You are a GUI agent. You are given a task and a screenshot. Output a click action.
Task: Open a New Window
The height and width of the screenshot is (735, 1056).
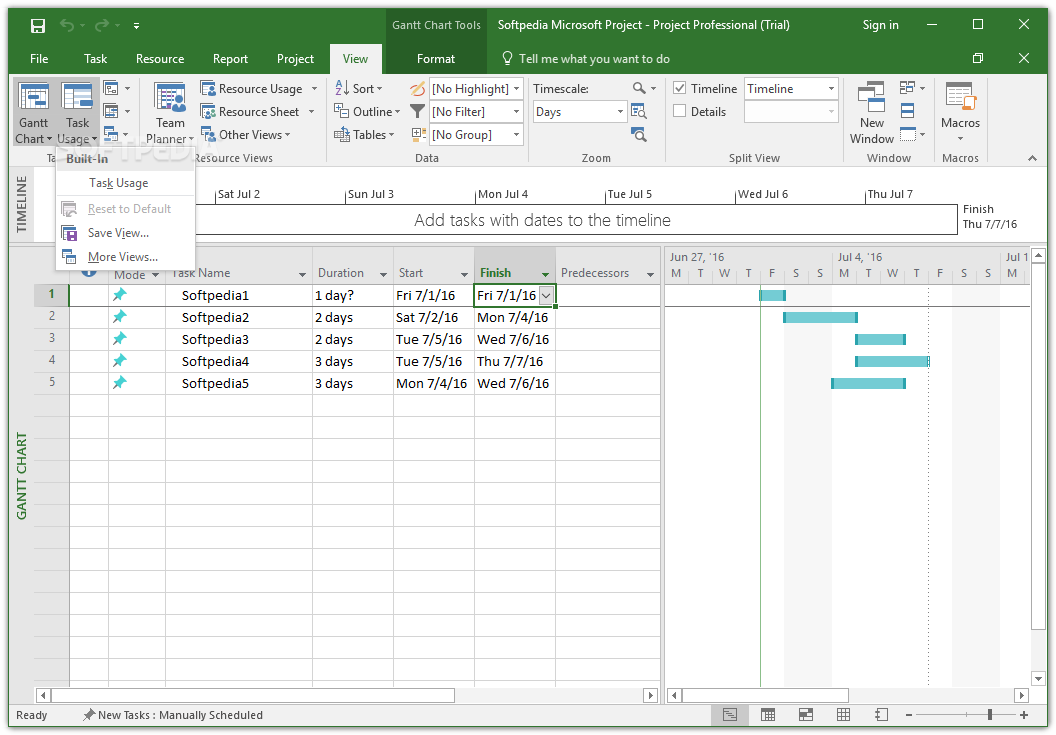pyautogui.click(x=871, y=113)
